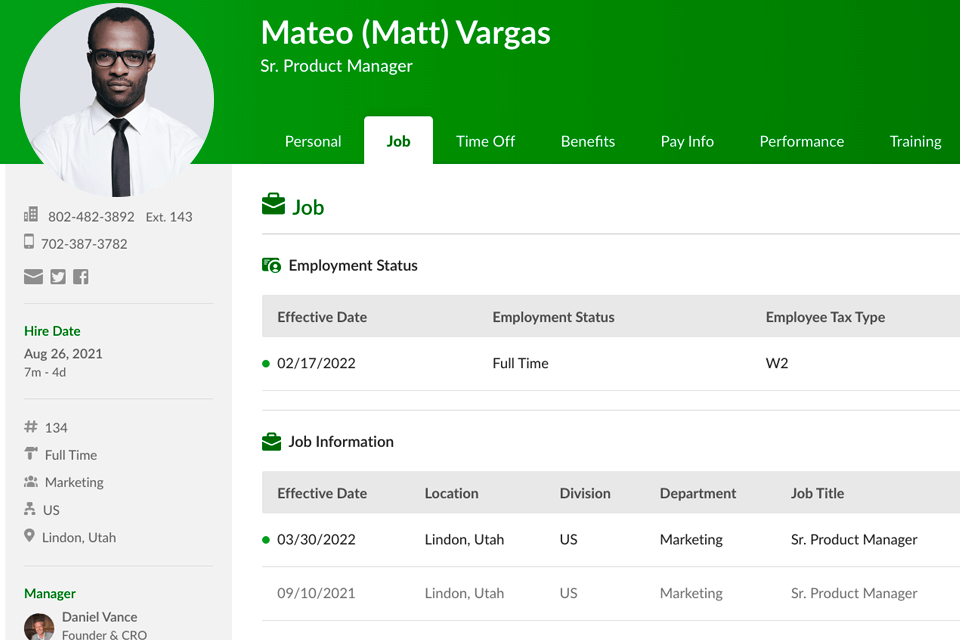Open the Time Off tab

click(x=485, y=141)
